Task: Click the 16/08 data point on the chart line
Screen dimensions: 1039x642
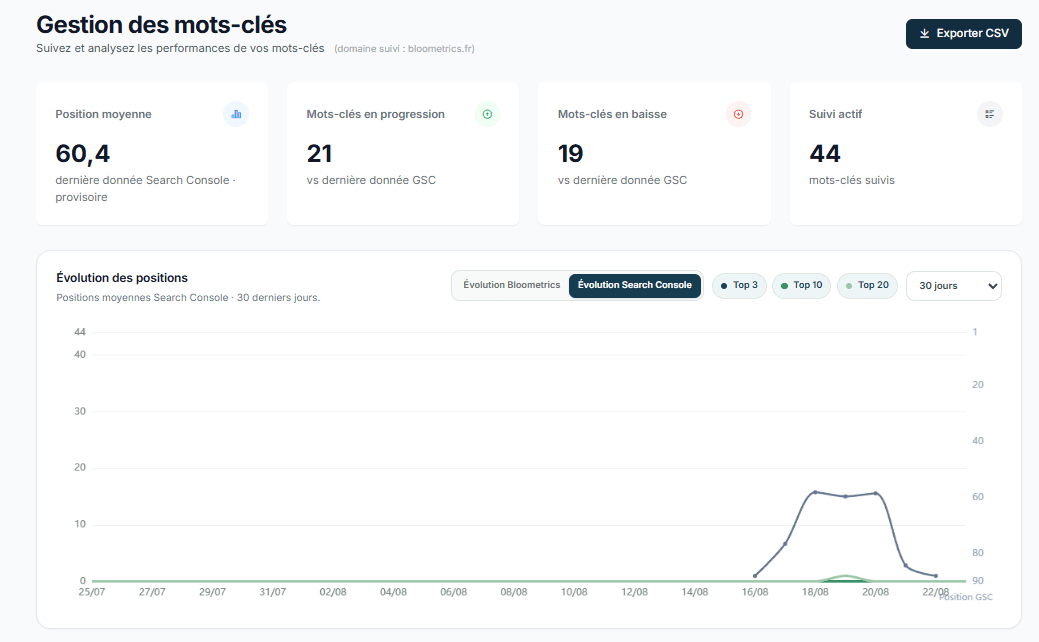Action: pos(755,576)
